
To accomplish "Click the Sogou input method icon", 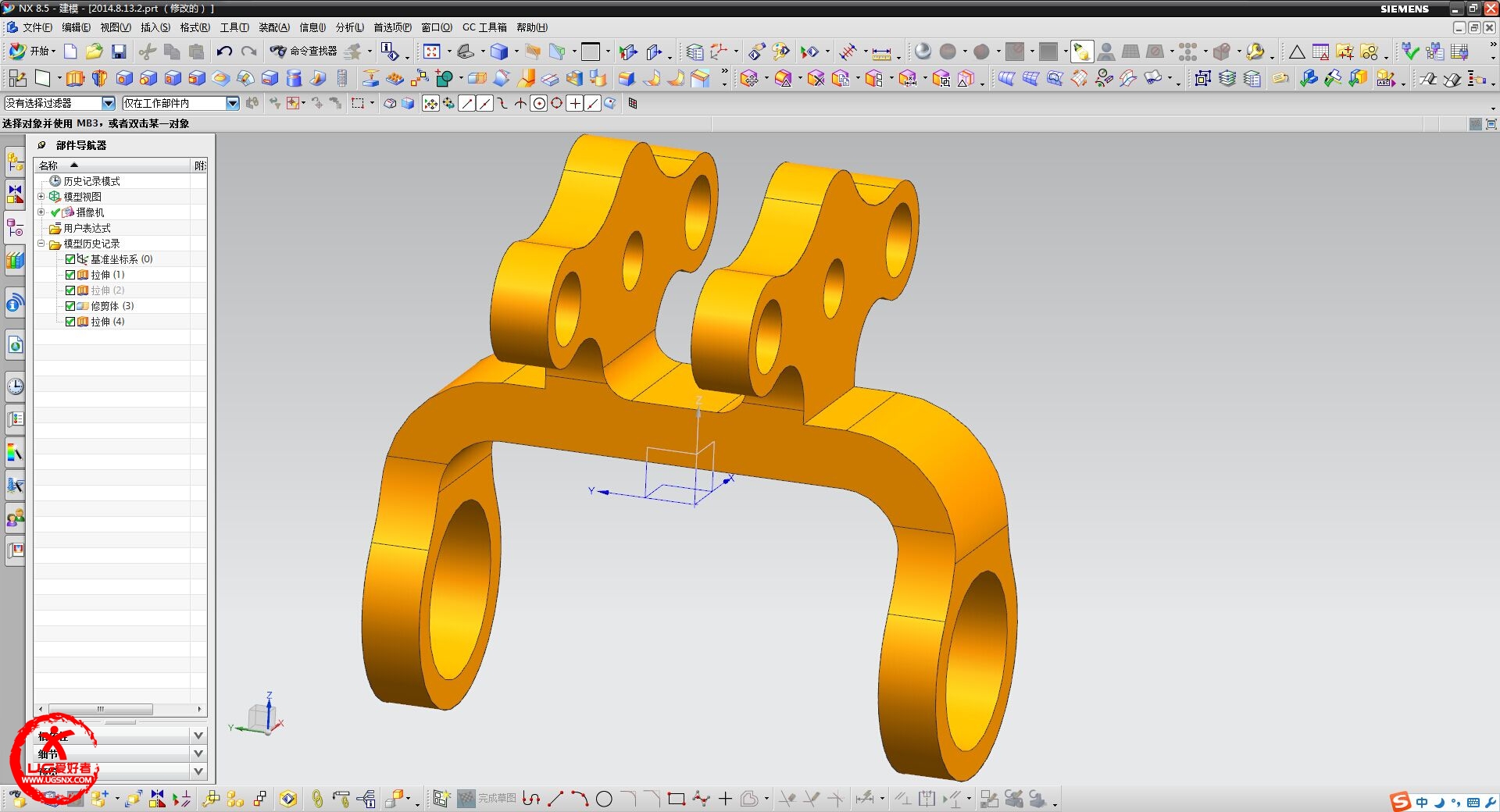I will tap(1401, 802).
